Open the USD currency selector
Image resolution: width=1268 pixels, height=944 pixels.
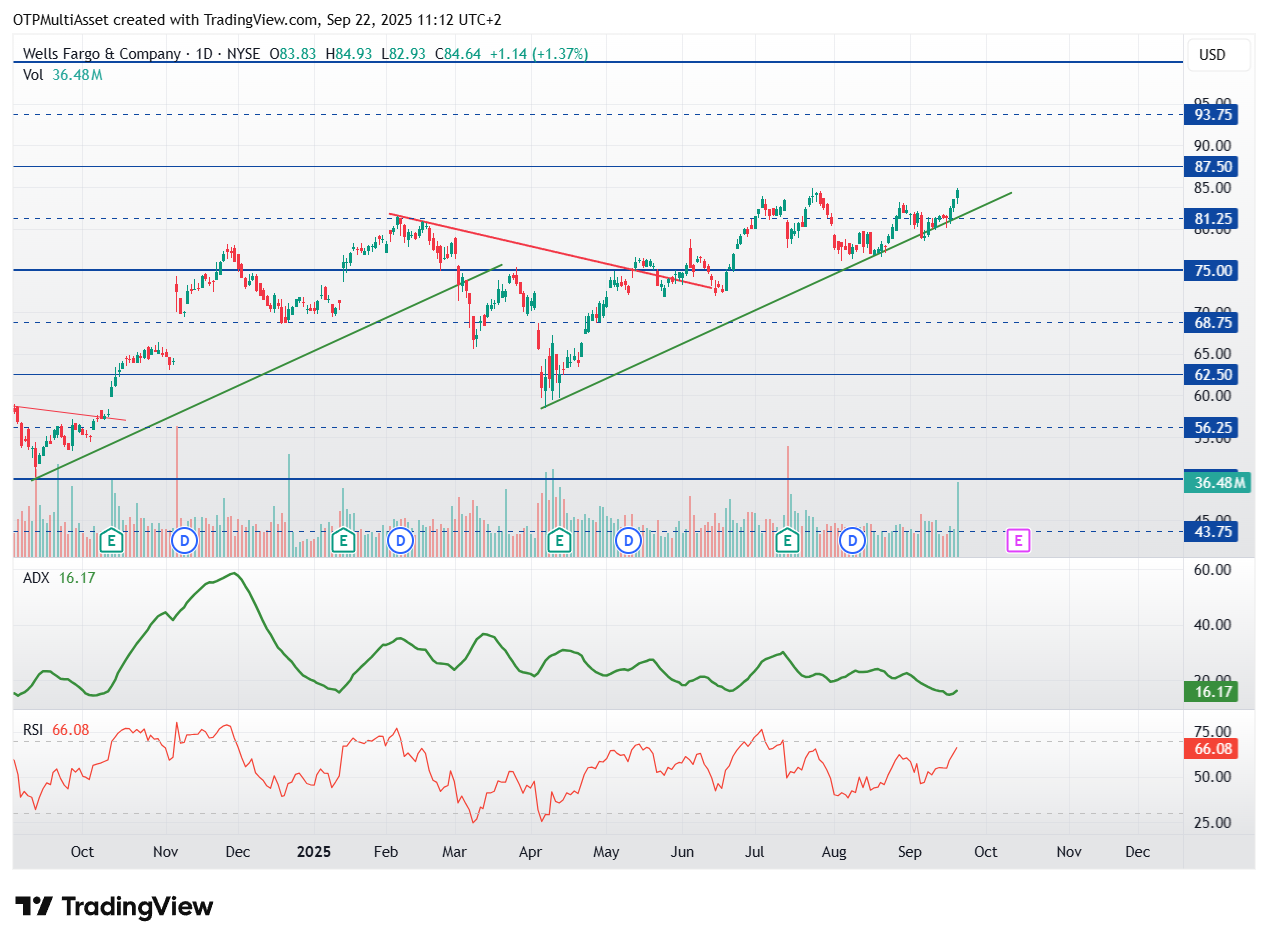pos(1211,55)
